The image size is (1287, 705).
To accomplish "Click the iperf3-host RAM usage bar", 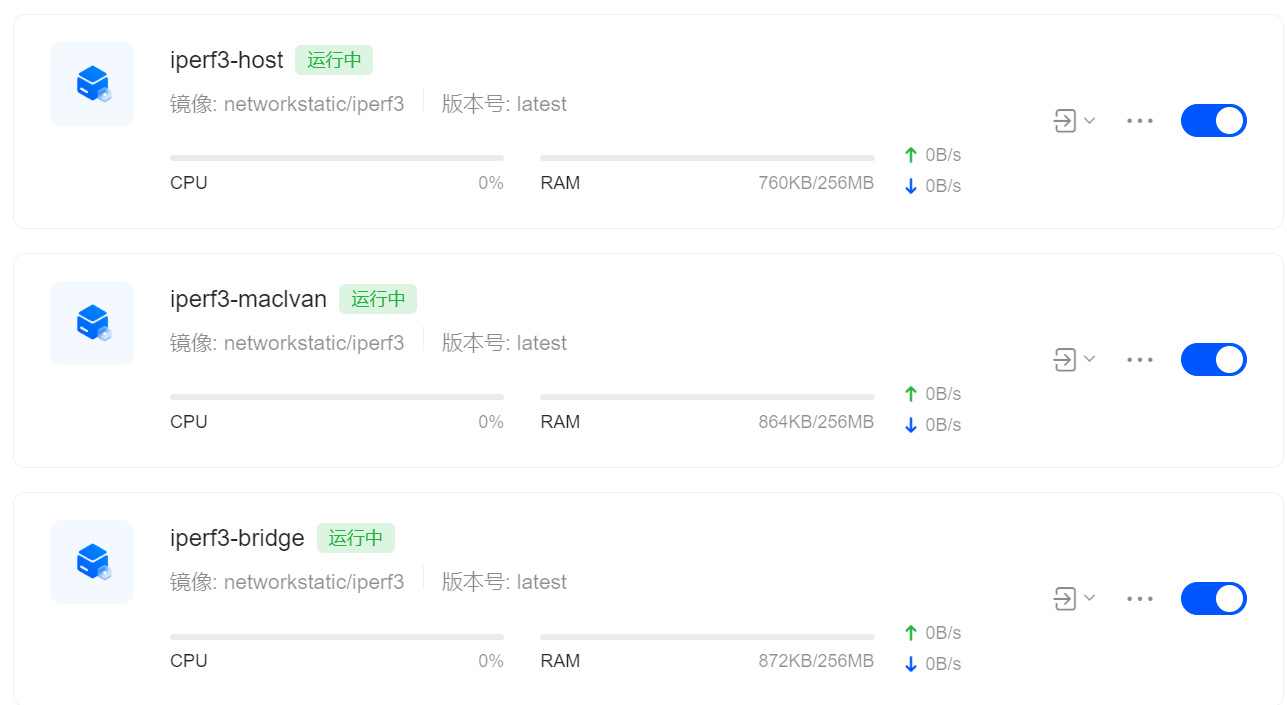I will 707,158.
